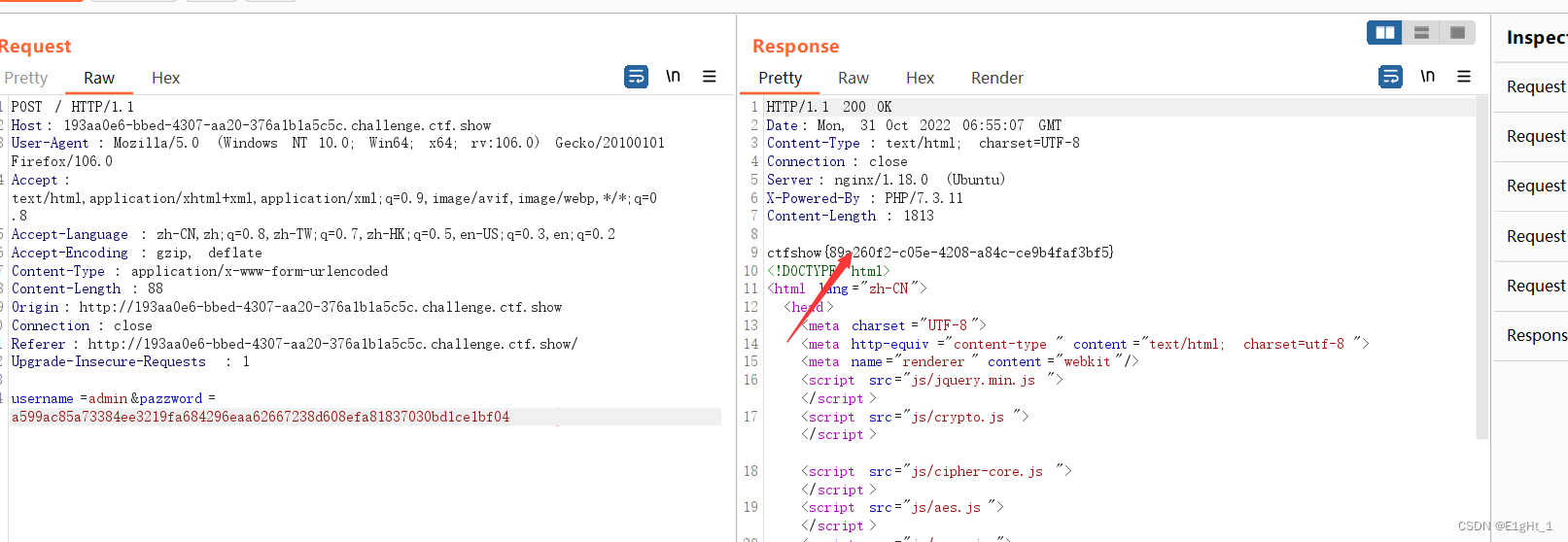
Task: Click the Referer header line in request
Action: tap(295, 344)
